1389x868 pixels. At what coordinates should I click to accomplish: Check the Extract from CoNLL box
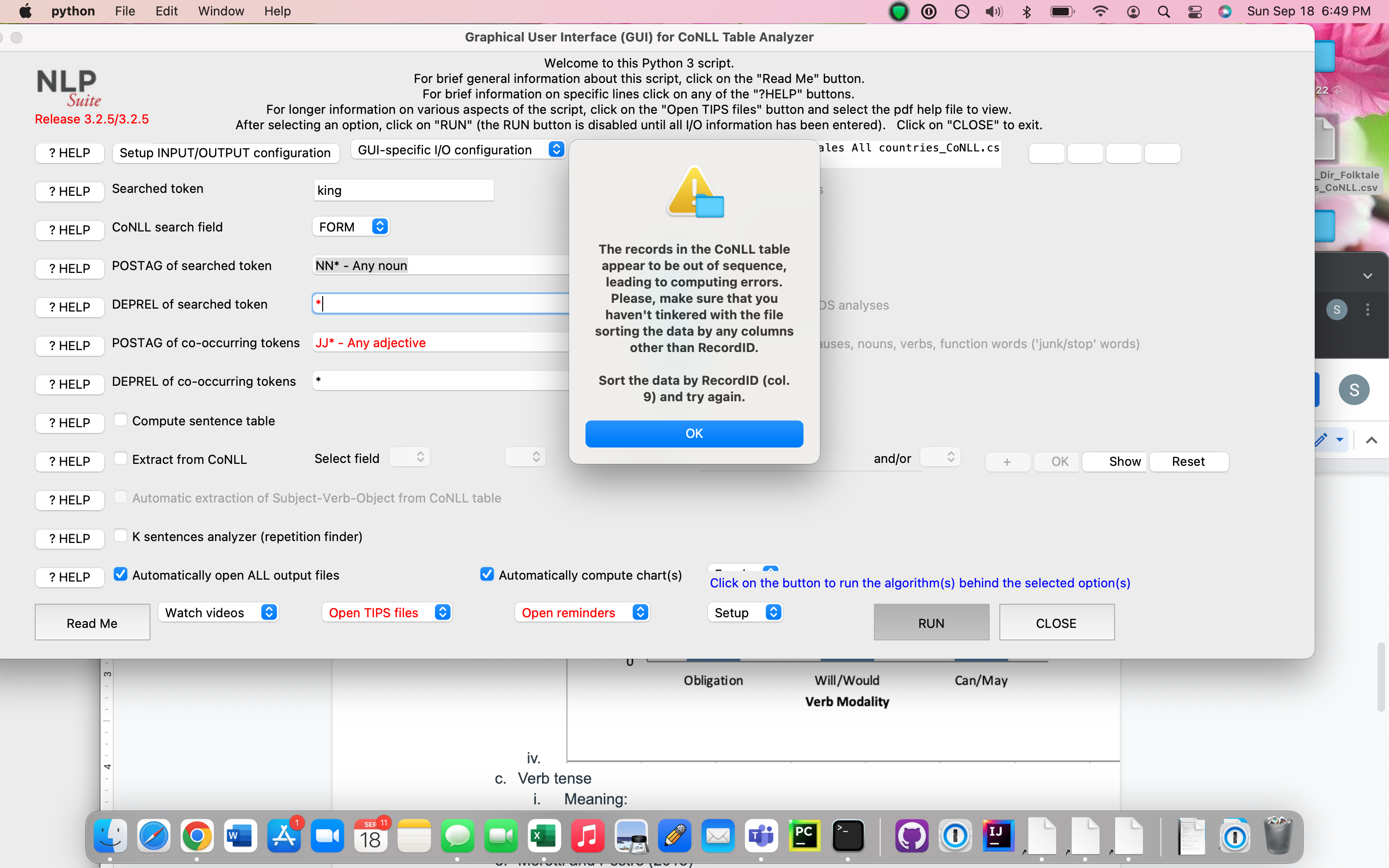[121, 458]
